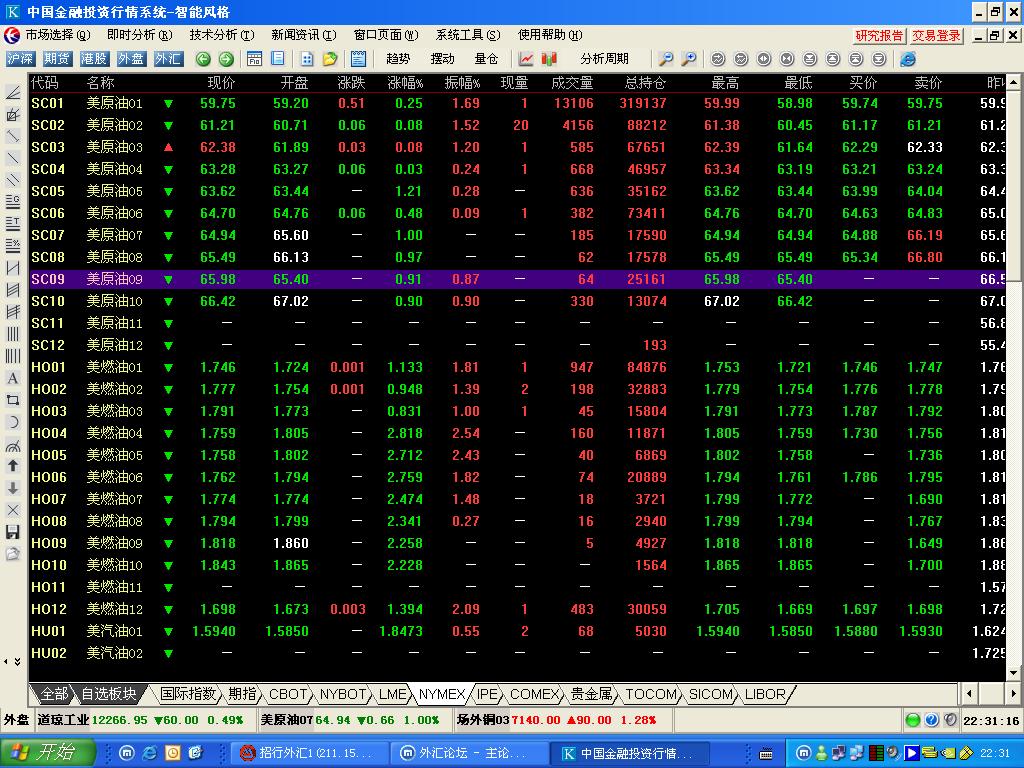Open the notepad icon in the toolbar
The image size is (1024, 768).
358,59
